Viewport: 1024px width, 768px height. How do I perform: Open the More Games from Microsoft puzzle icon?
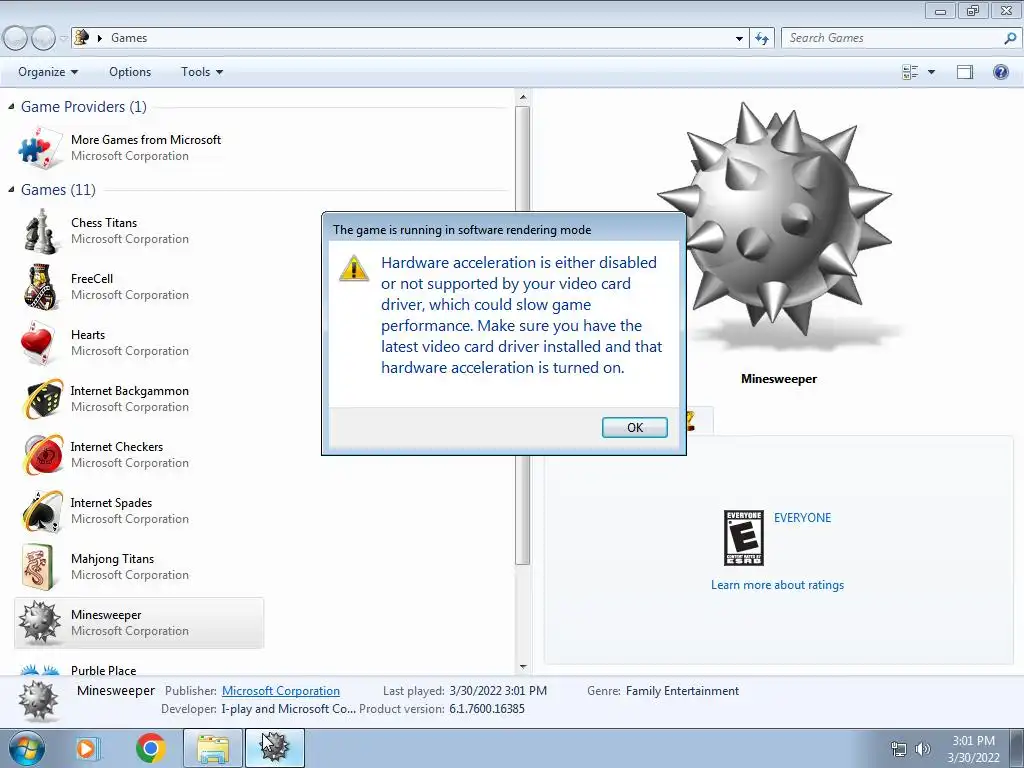[40, 148]
